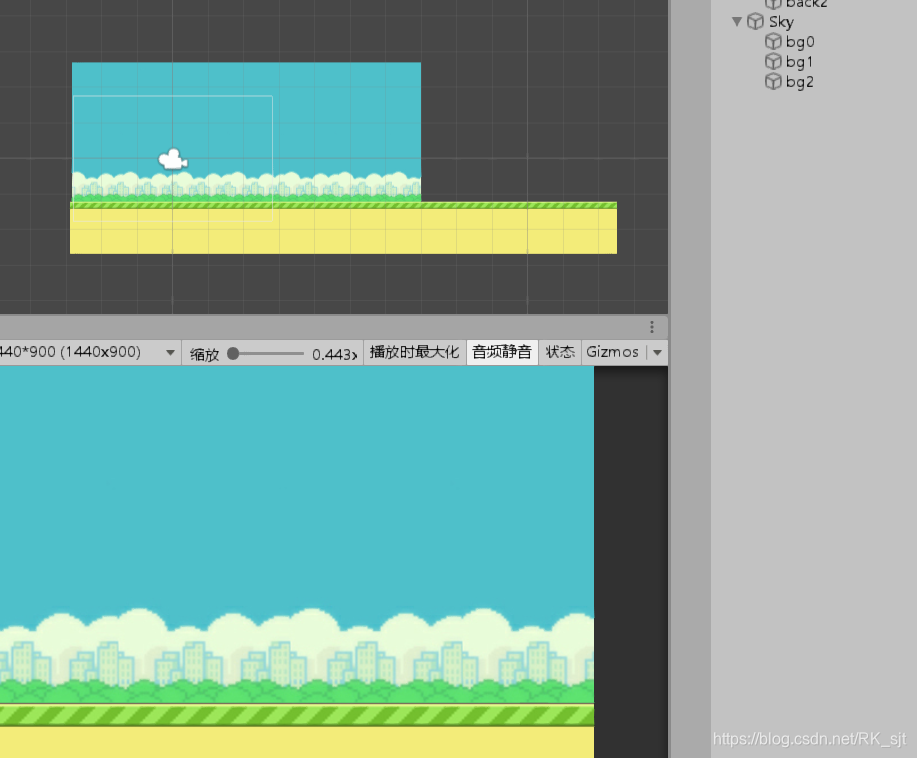Select the bg0 object in hierarchy
The image size is (917, 758).
[800, 42]
